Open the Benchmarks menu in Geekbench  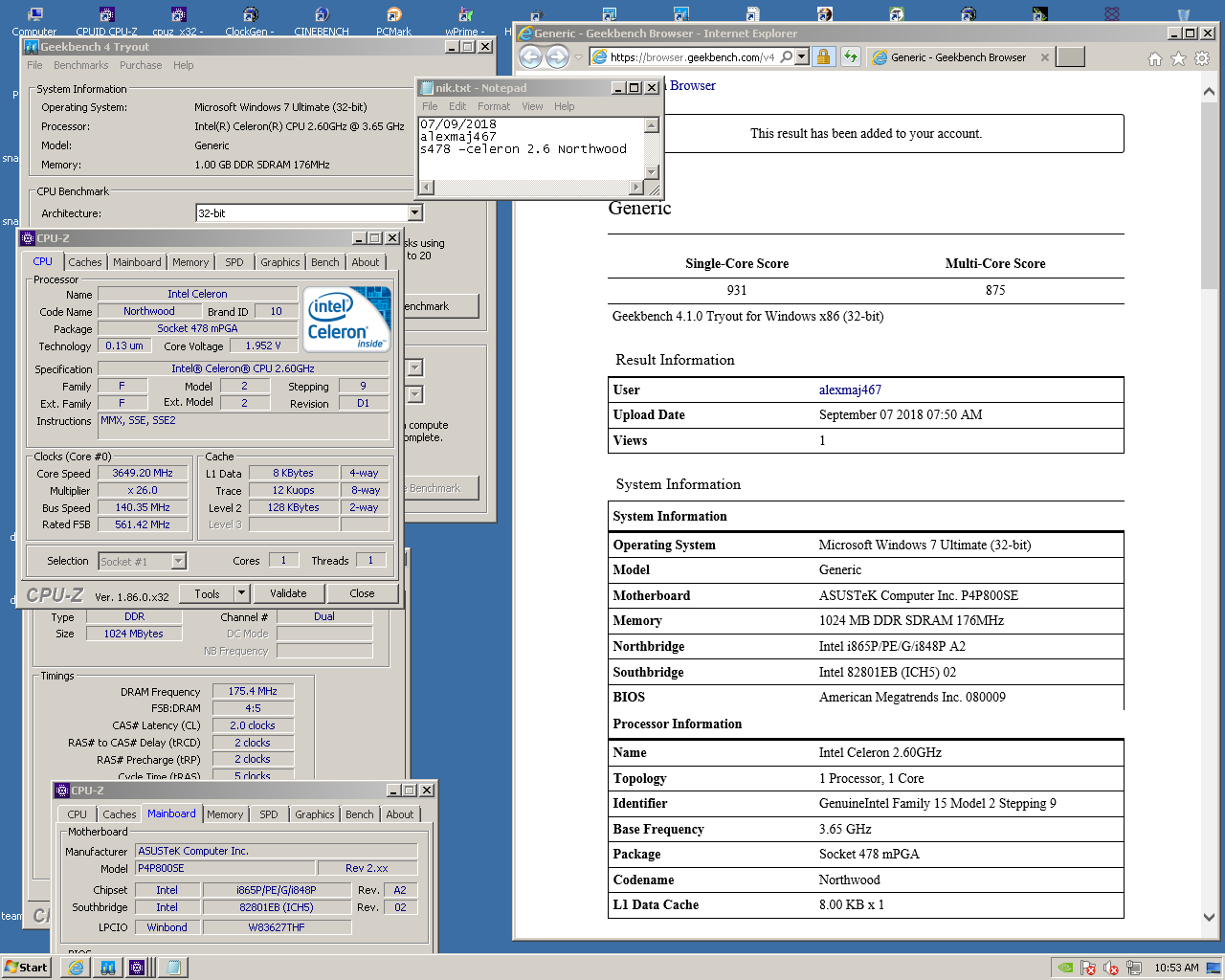tap(81, 65)
